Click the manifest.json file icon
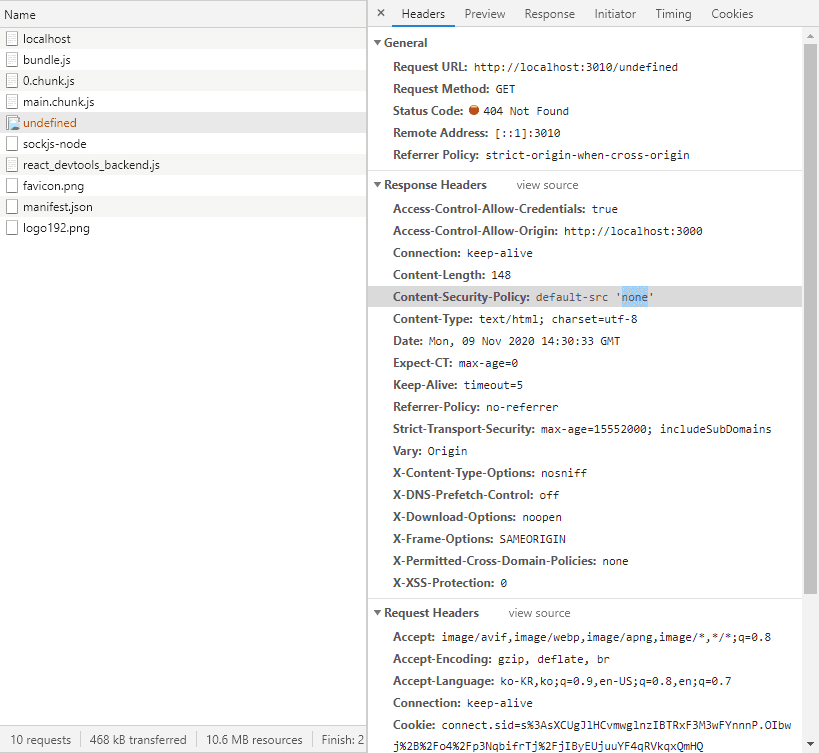 [x=12, y=207]
